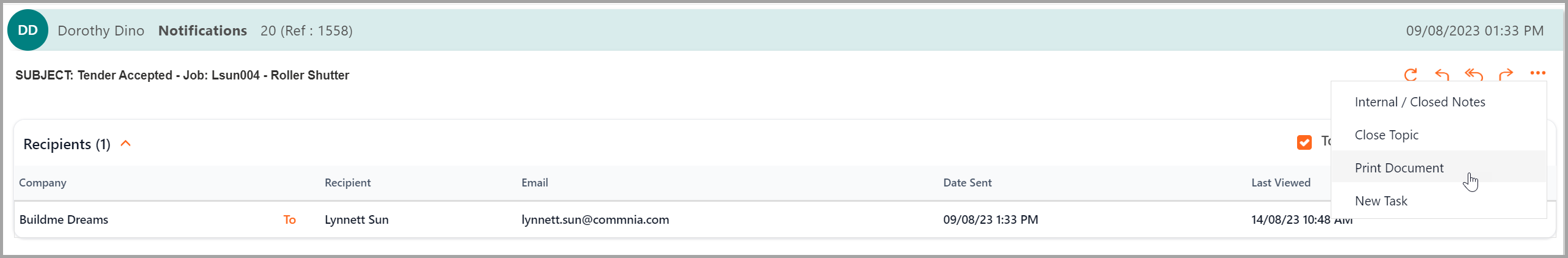Click the Buildme Dreams company cell

coord(64,219)
